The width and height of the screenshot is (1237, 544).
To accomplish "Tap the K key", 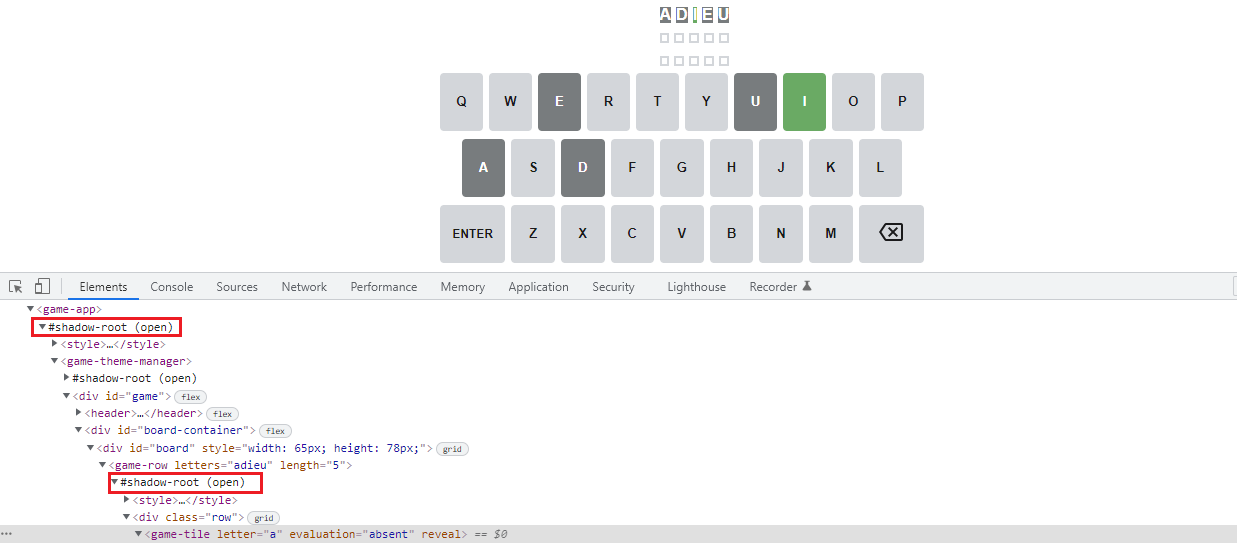I will click(x=830, y=167).
